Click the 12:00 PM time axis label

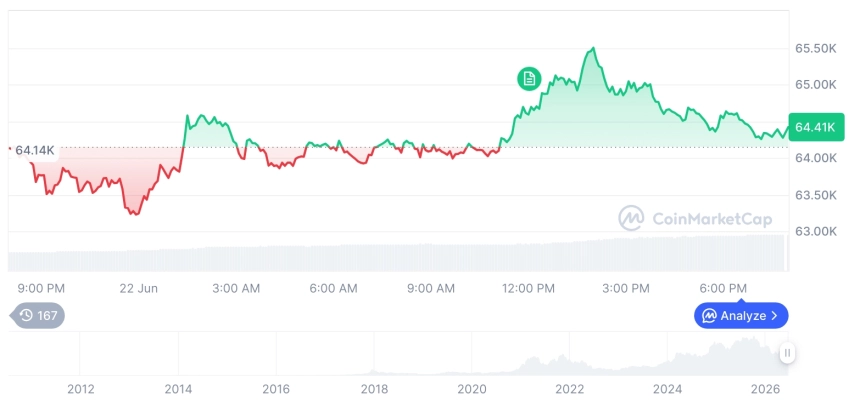[528, 289]
